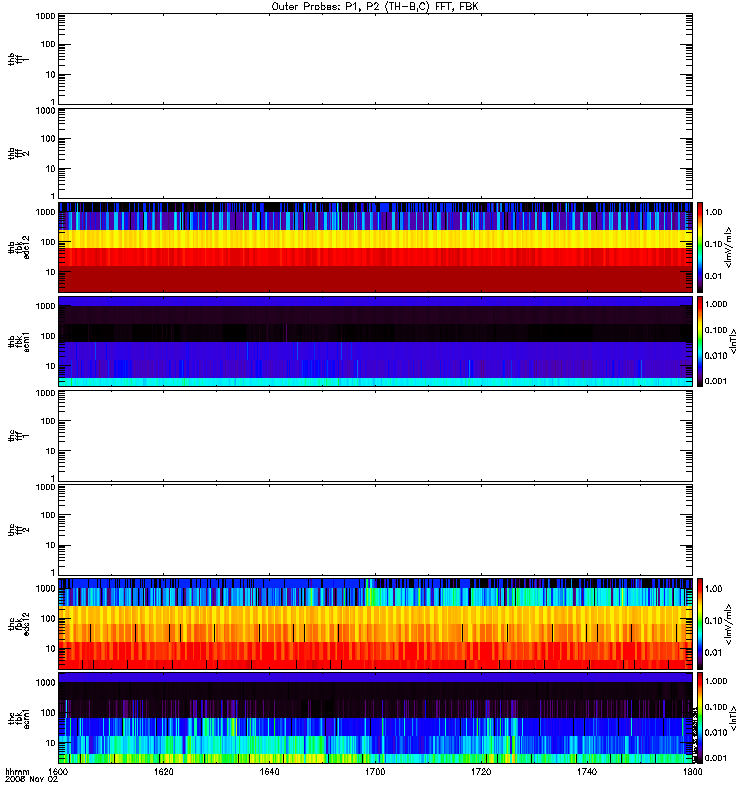Click the 1640 time axis label
The image size is (750, 800).
click(269, 772)
